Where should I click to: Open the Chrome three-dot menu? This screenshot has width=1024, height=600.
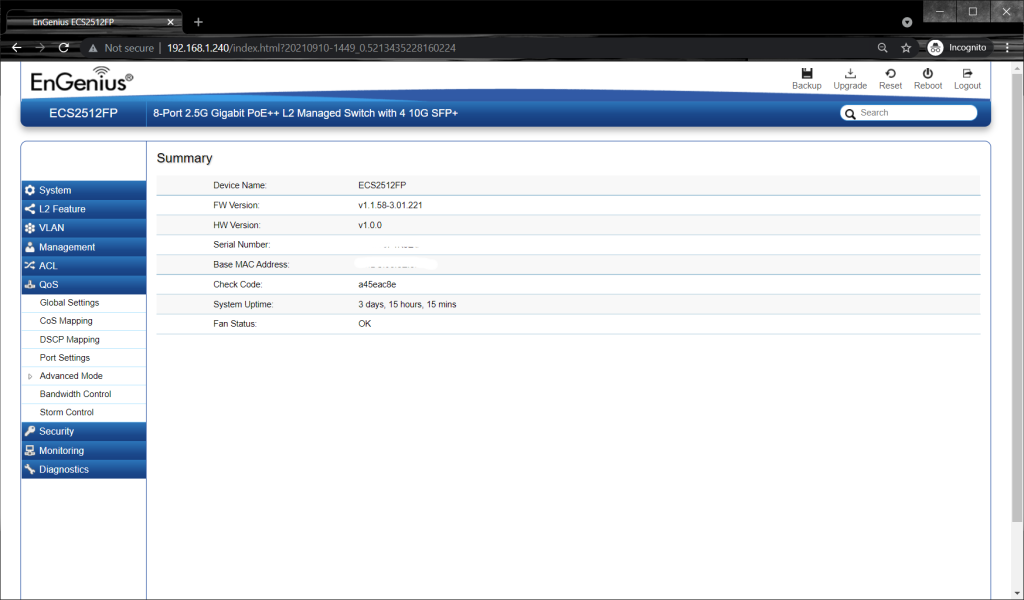(1008, 48)
